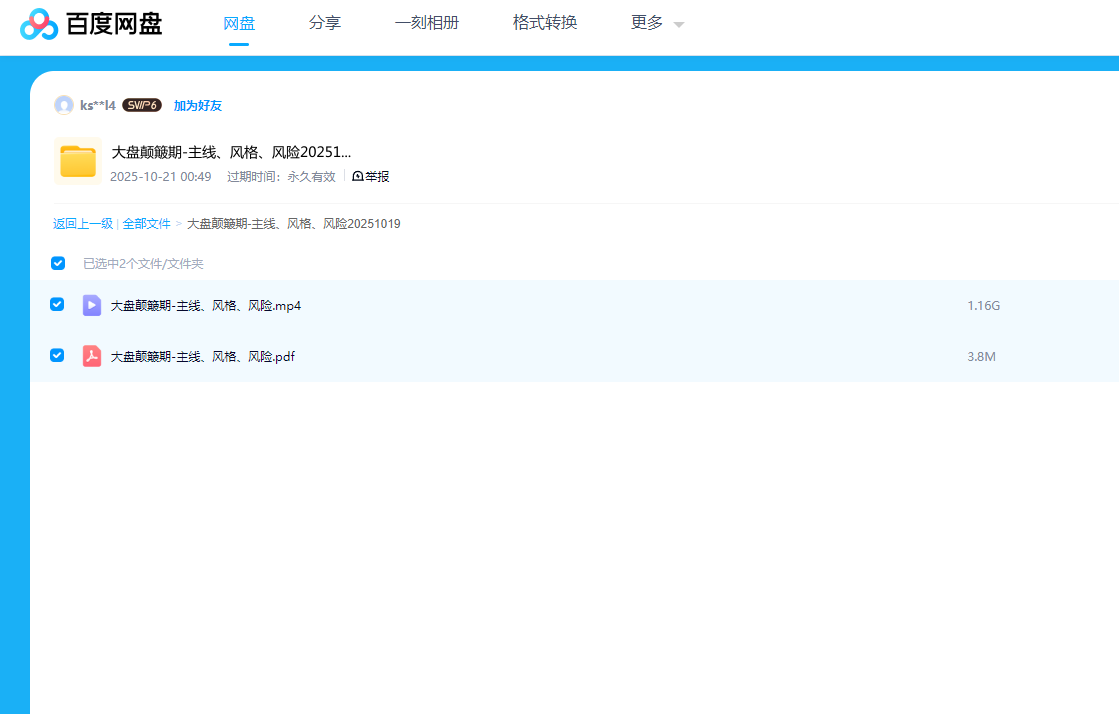The width and height of the screenshot is (1119, 714).
Task: Click the SVIP6 membership badge
Action: pos(142,105)
